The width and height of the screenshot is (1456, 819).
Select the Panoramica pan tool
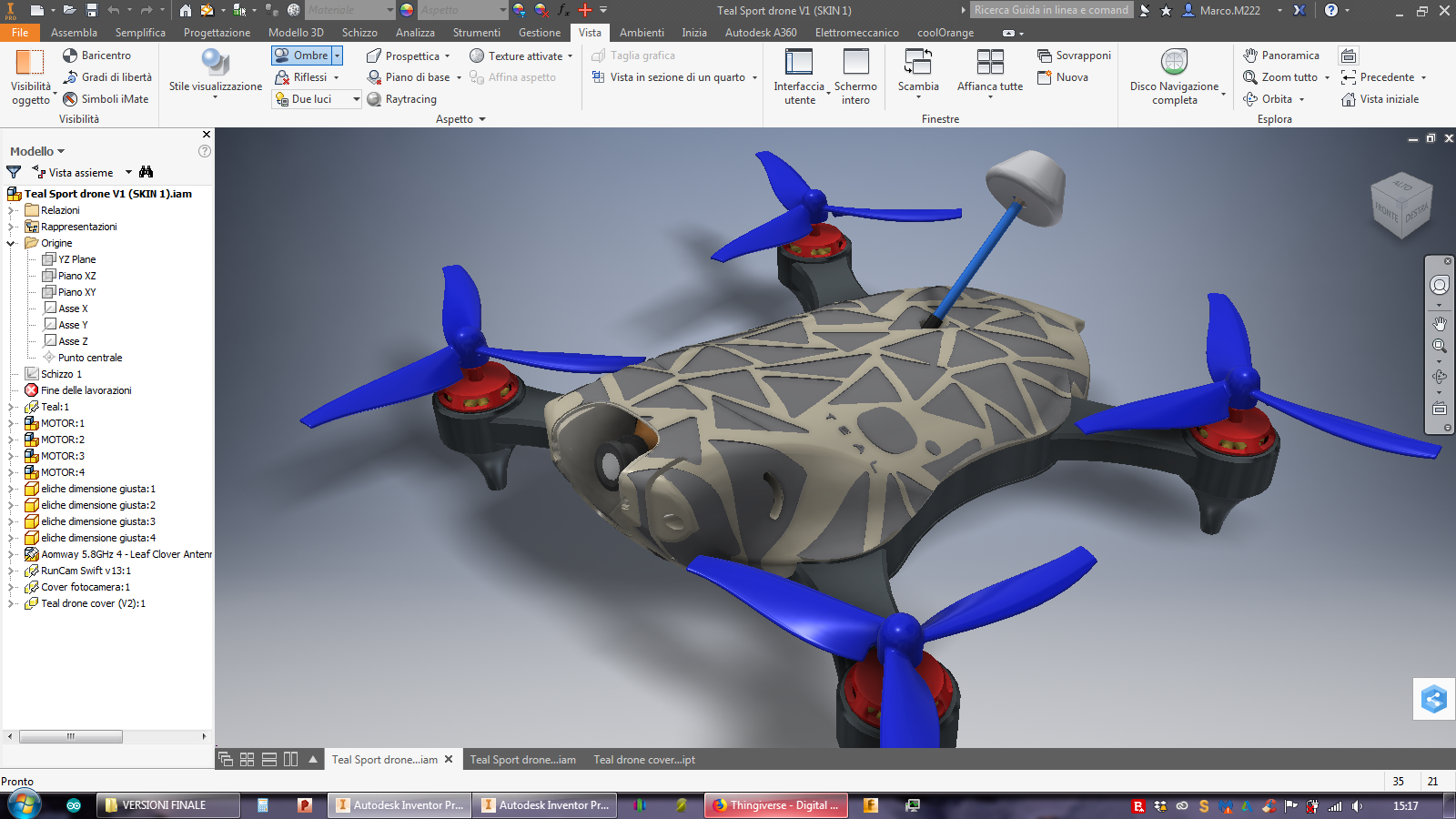pyautogui.click(x=1281, y=56)
